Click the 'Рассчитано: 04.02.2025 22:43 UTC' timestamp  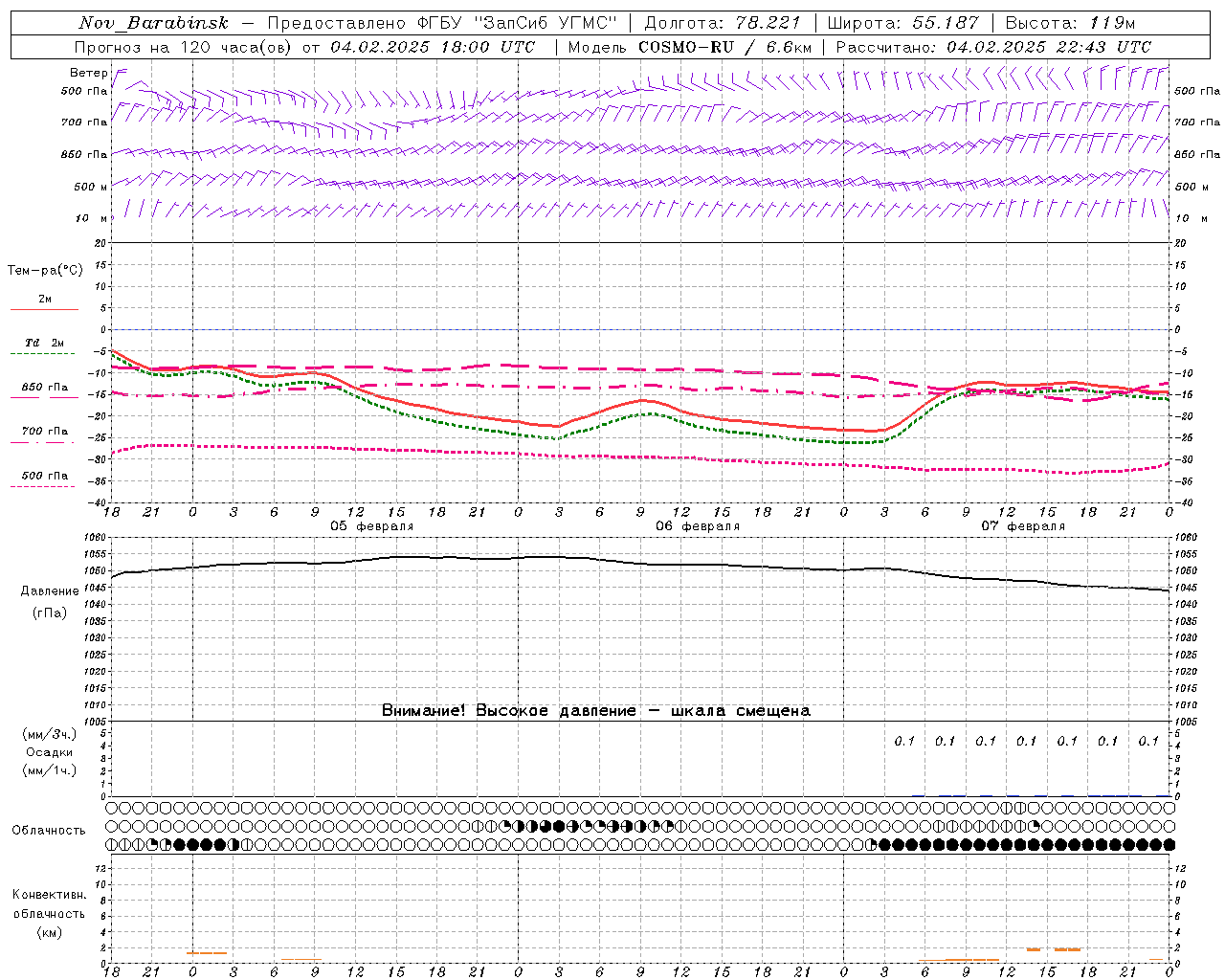click(x=993, y=47)
